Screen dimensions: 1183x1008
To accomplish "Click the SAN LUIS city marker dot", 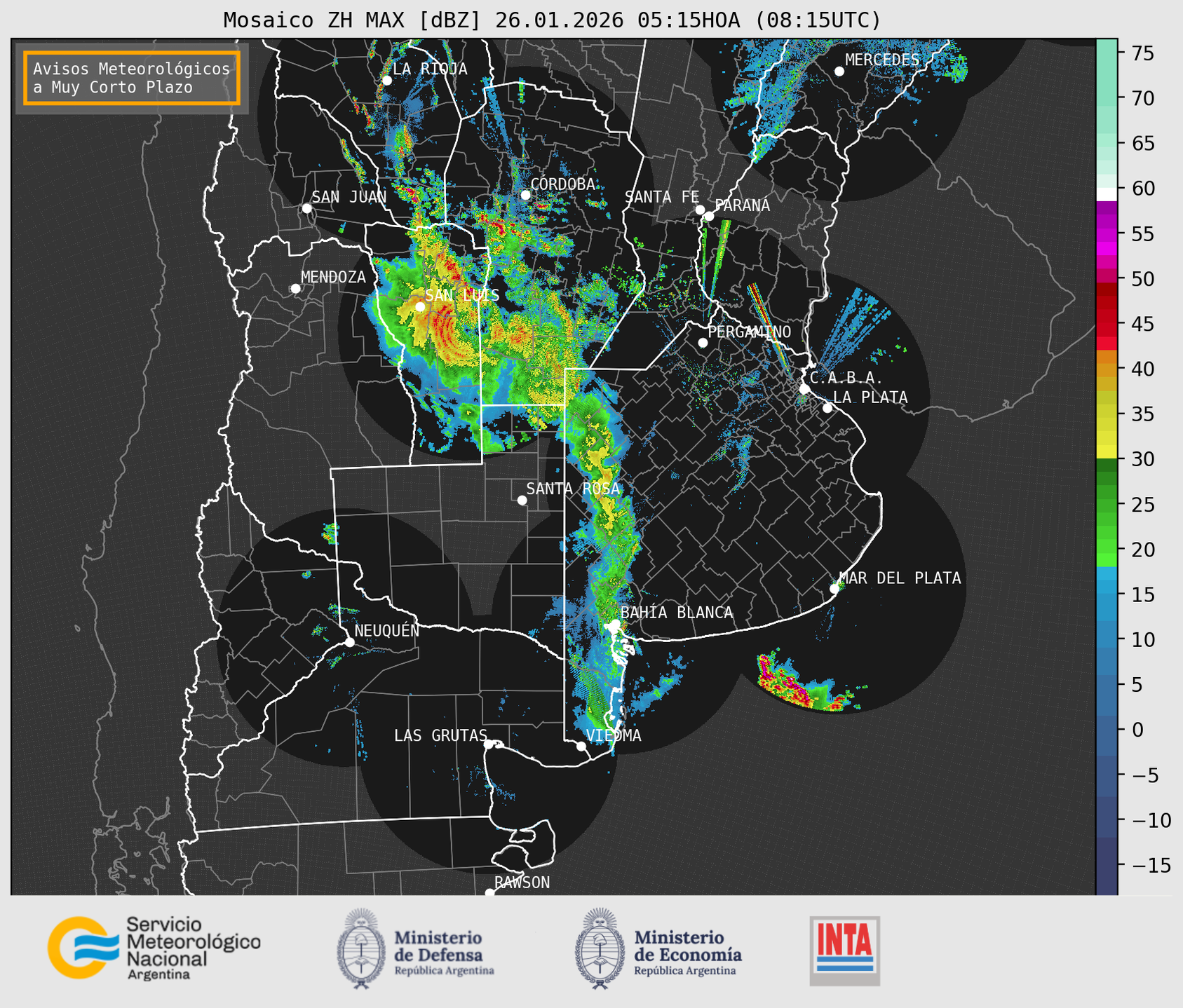I will tap(420, 306).
